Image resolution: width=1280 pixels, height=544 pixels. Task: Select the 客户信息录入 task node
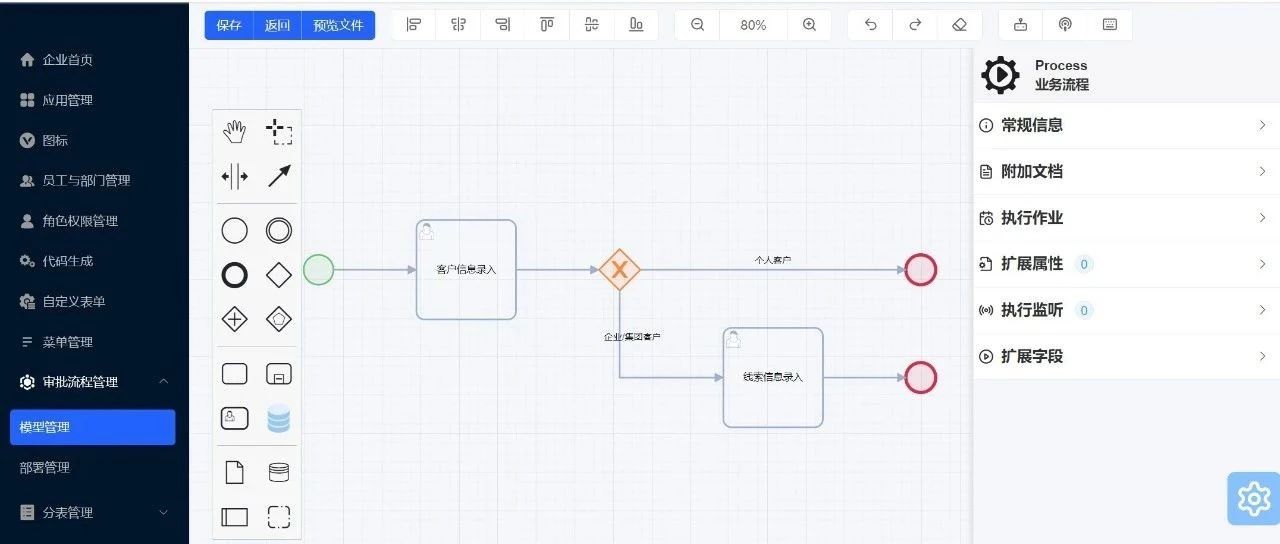tap(466, 269)
